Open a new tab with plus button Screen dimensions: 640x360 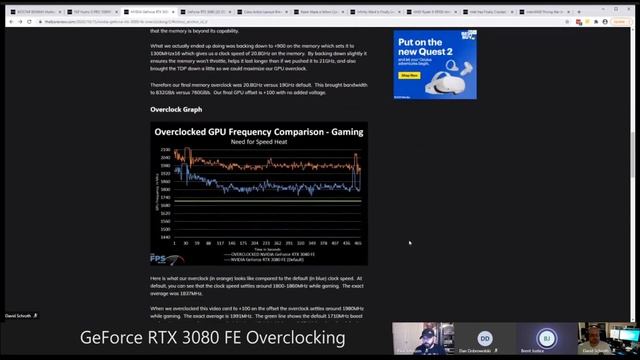point(579,12)
